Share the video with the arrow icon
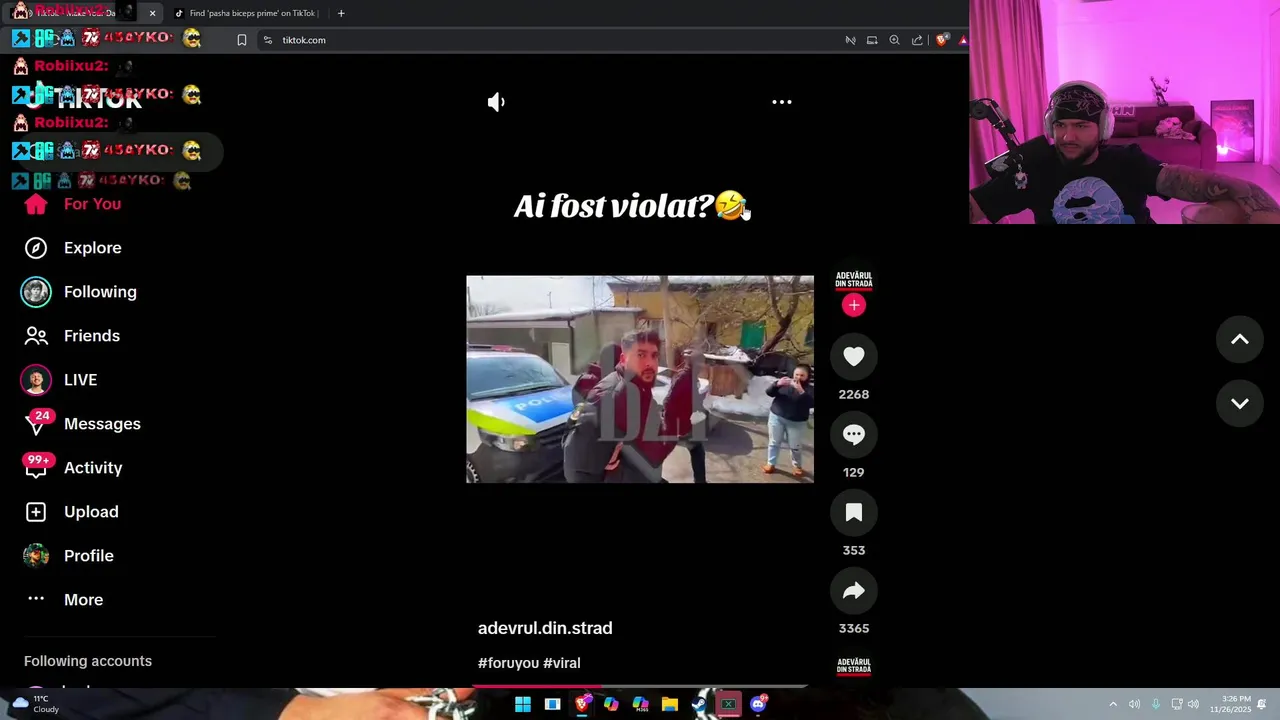 [854, 591]
